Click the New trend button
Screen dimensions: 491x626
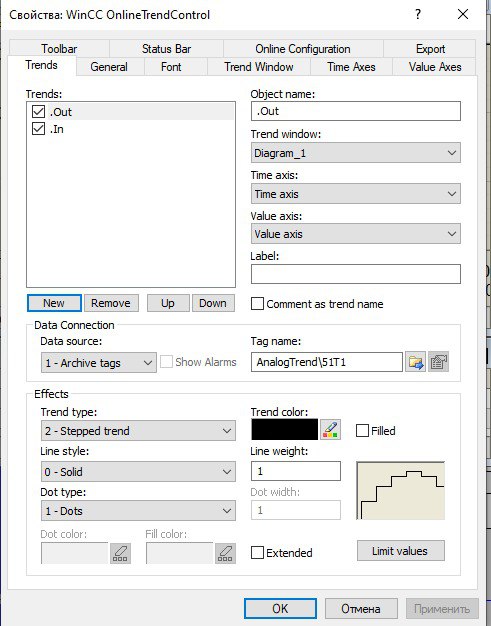[x=54, y=303]
